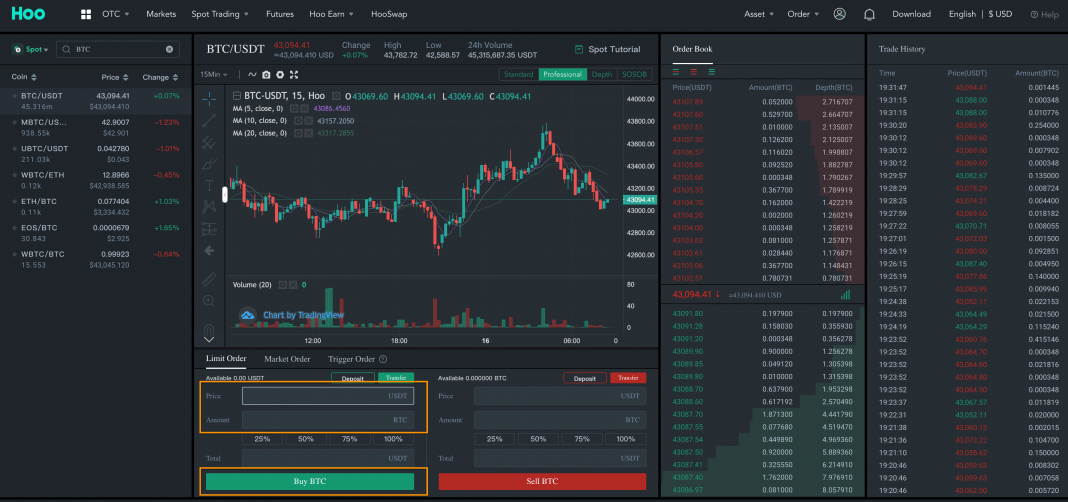Toggle visibility of Volume 20 indicator

282,285
